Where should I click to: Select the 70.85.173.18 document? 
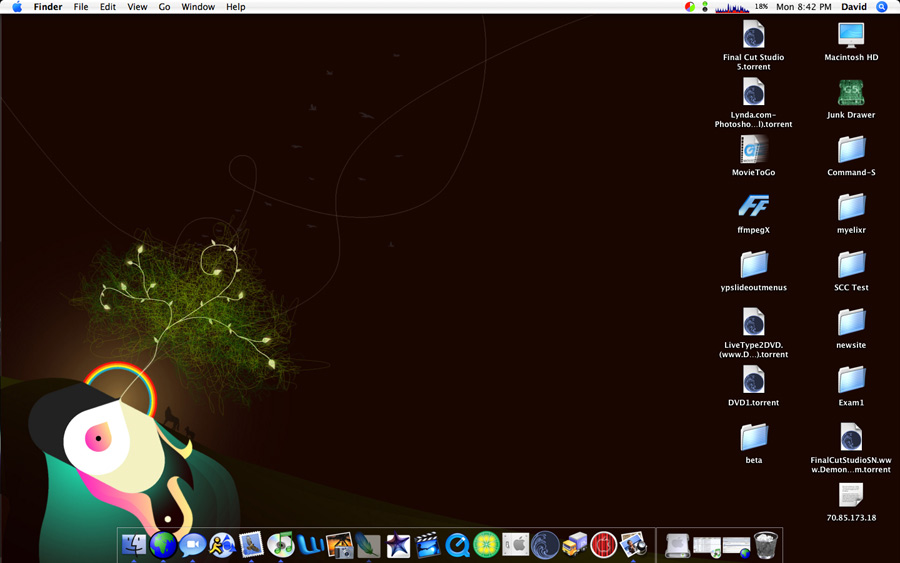(851, 495)
